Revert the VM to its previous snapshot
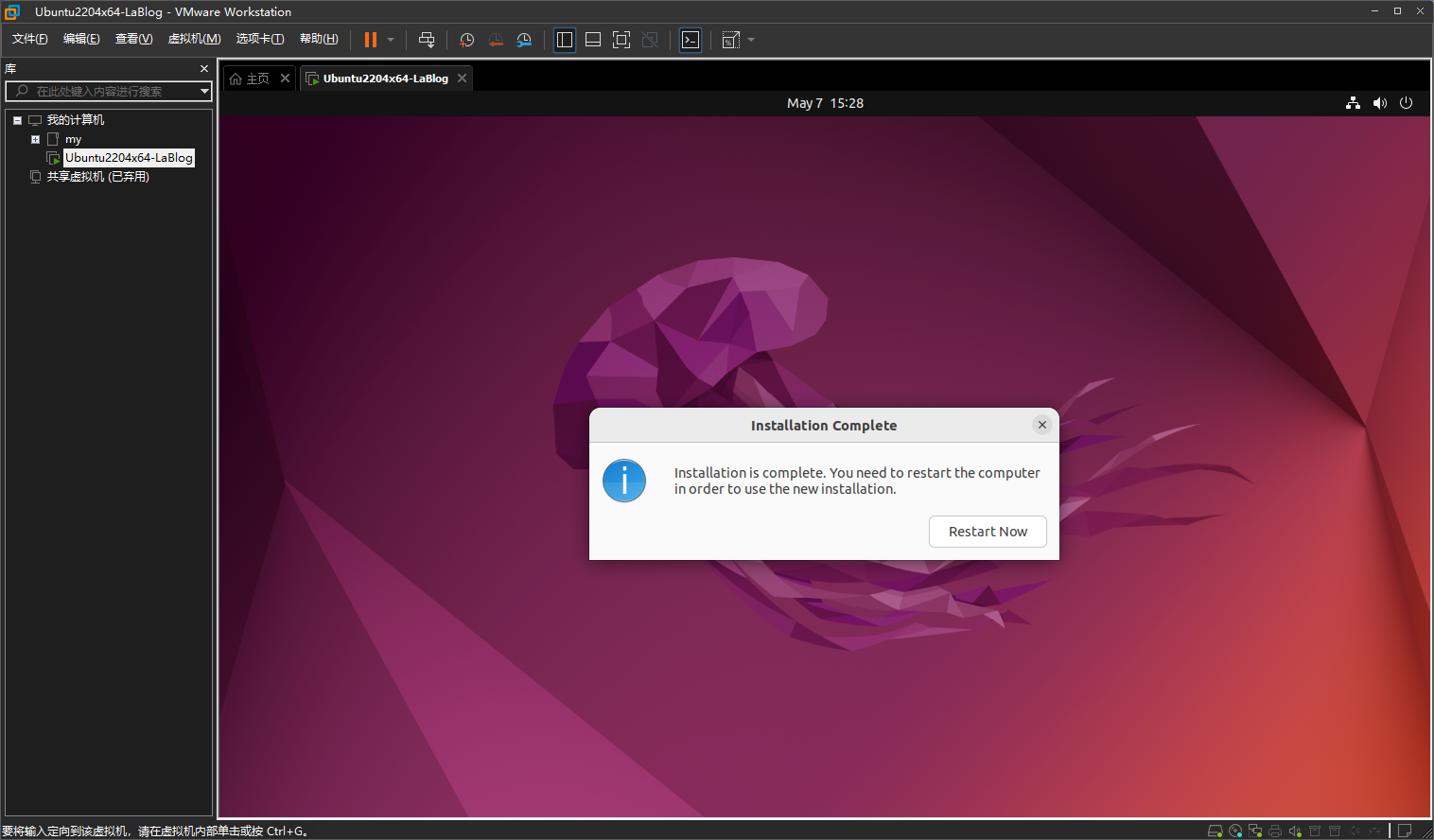 pos(496,40)
